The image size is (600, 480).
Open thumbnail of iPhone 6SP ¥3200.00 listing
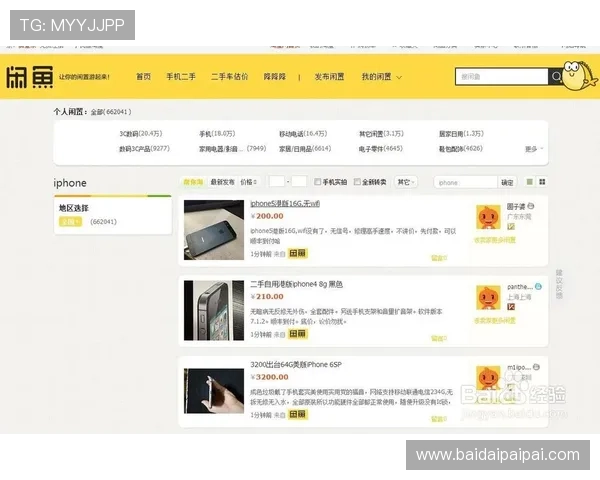pyautogui.click(x=214, y=391)
